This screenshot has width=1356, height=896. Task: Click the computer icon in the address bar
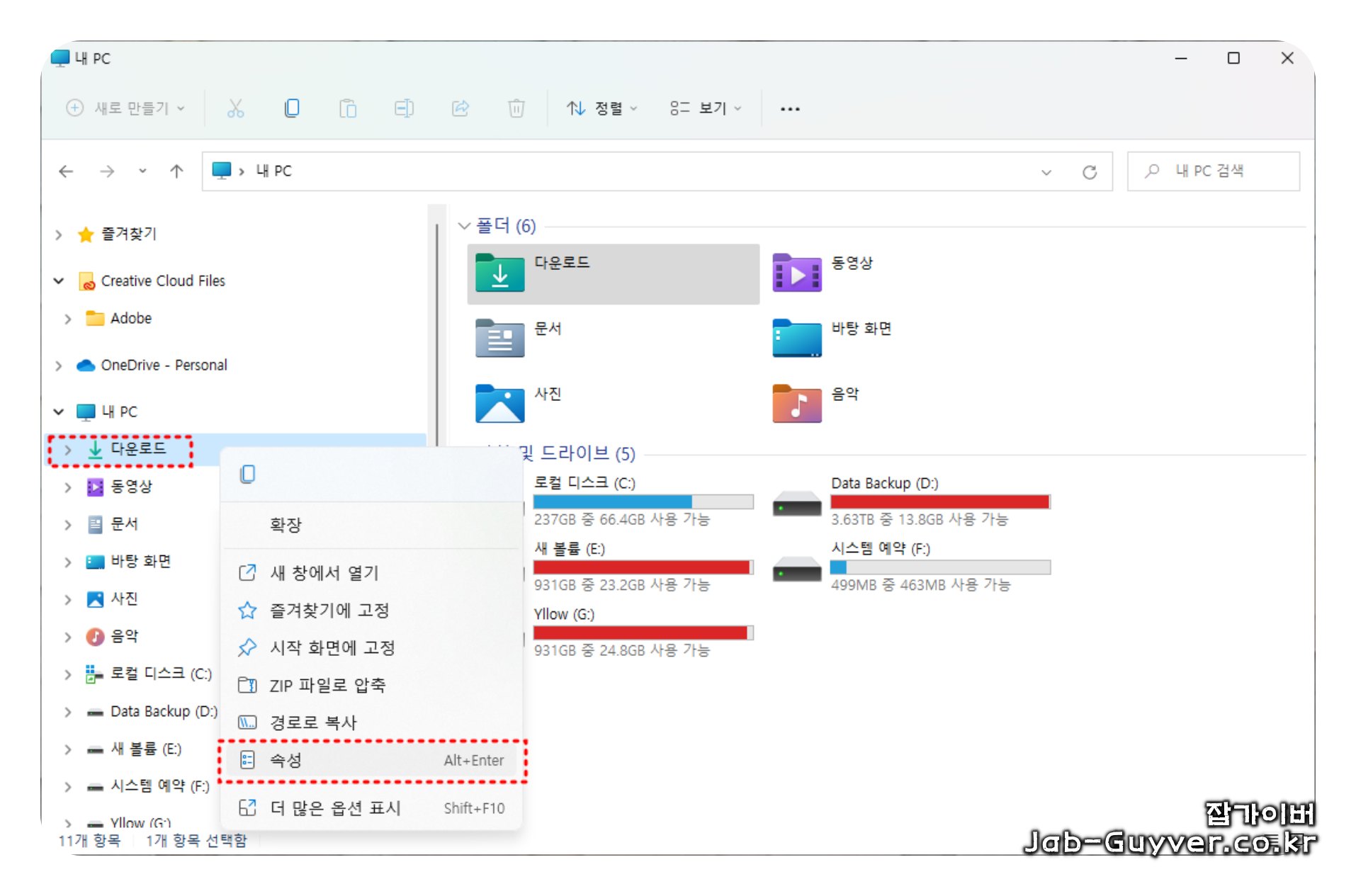point(222,170)
